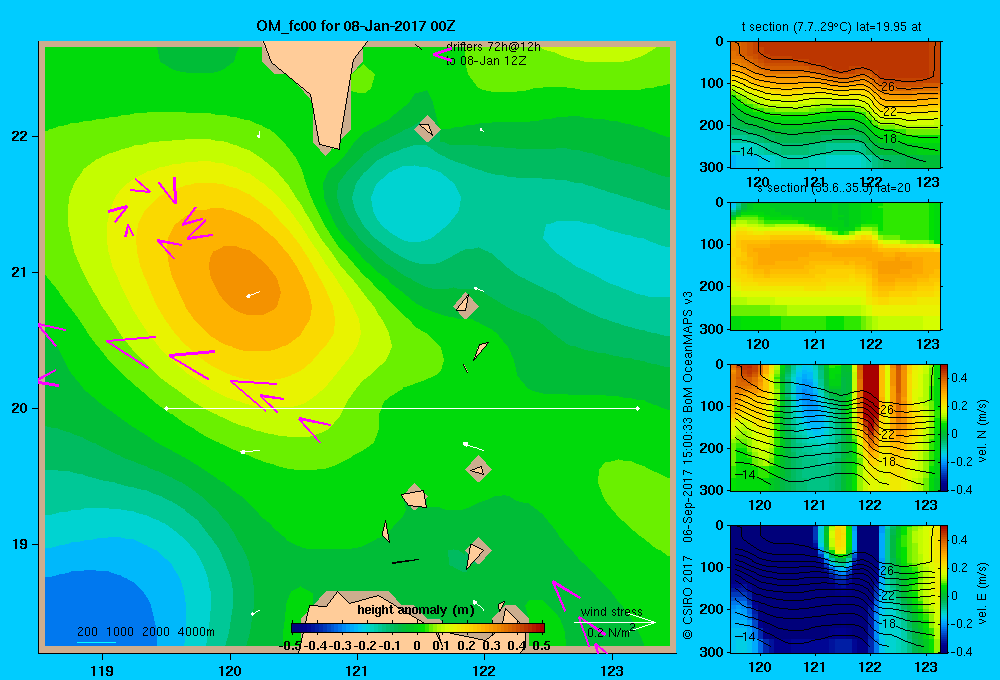Click the wind stress scale arrow
The width and height of the screenshot is (1000, 680).
pyautogui.click(x=615, y=623)
